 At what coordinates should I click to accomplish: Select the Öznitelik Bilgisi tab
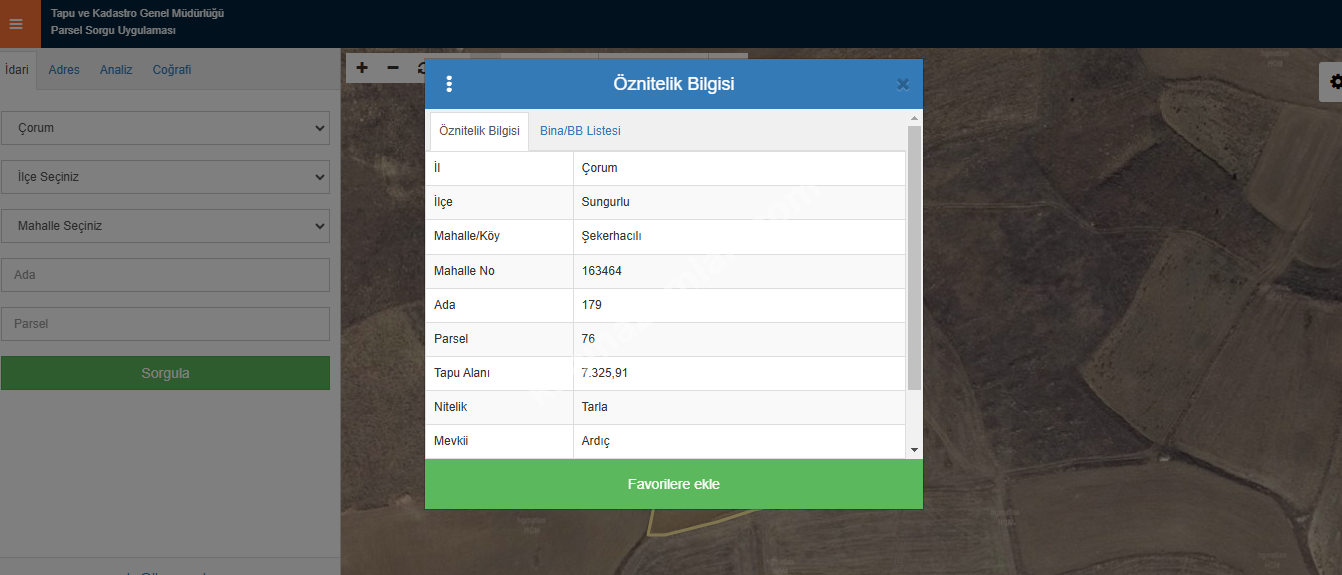479,131
